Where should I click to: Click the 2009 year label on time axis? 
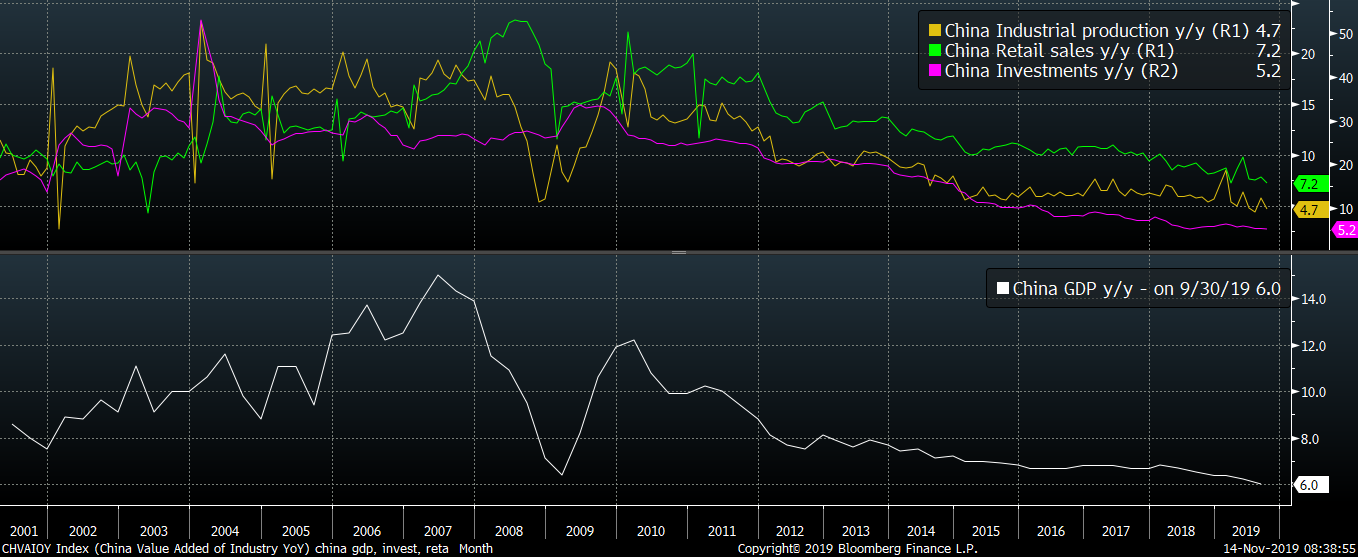(x=579, y=531)
